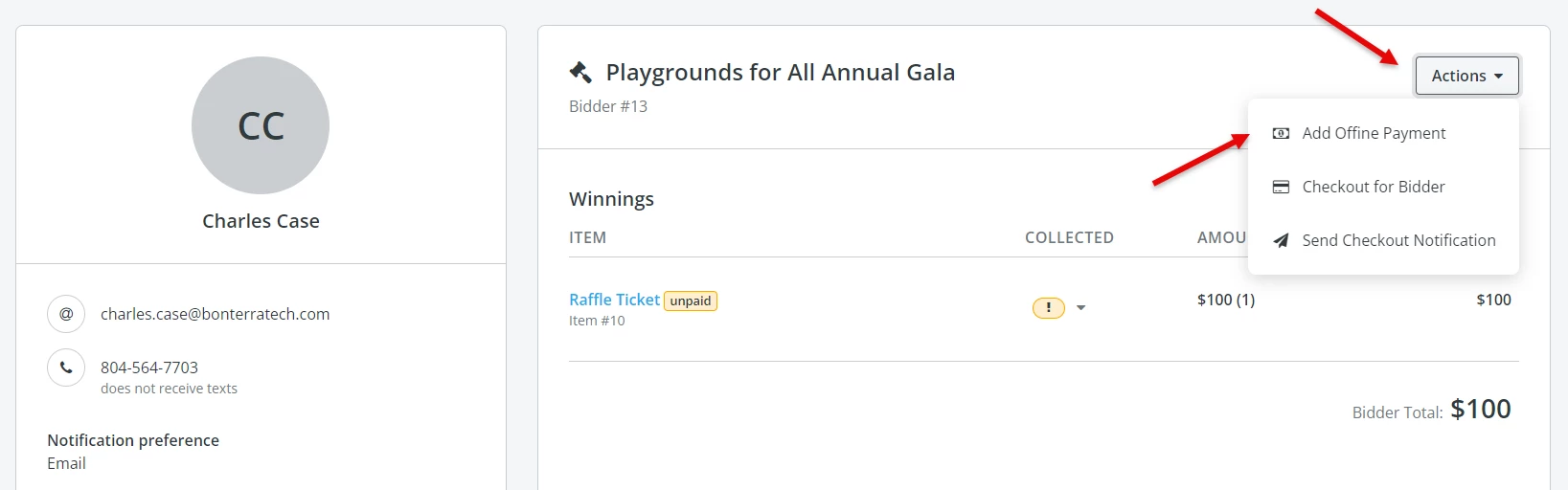1568x490 pixels.
Task: Expand the collected status dropdown arrow
Action: point(1080,308)
